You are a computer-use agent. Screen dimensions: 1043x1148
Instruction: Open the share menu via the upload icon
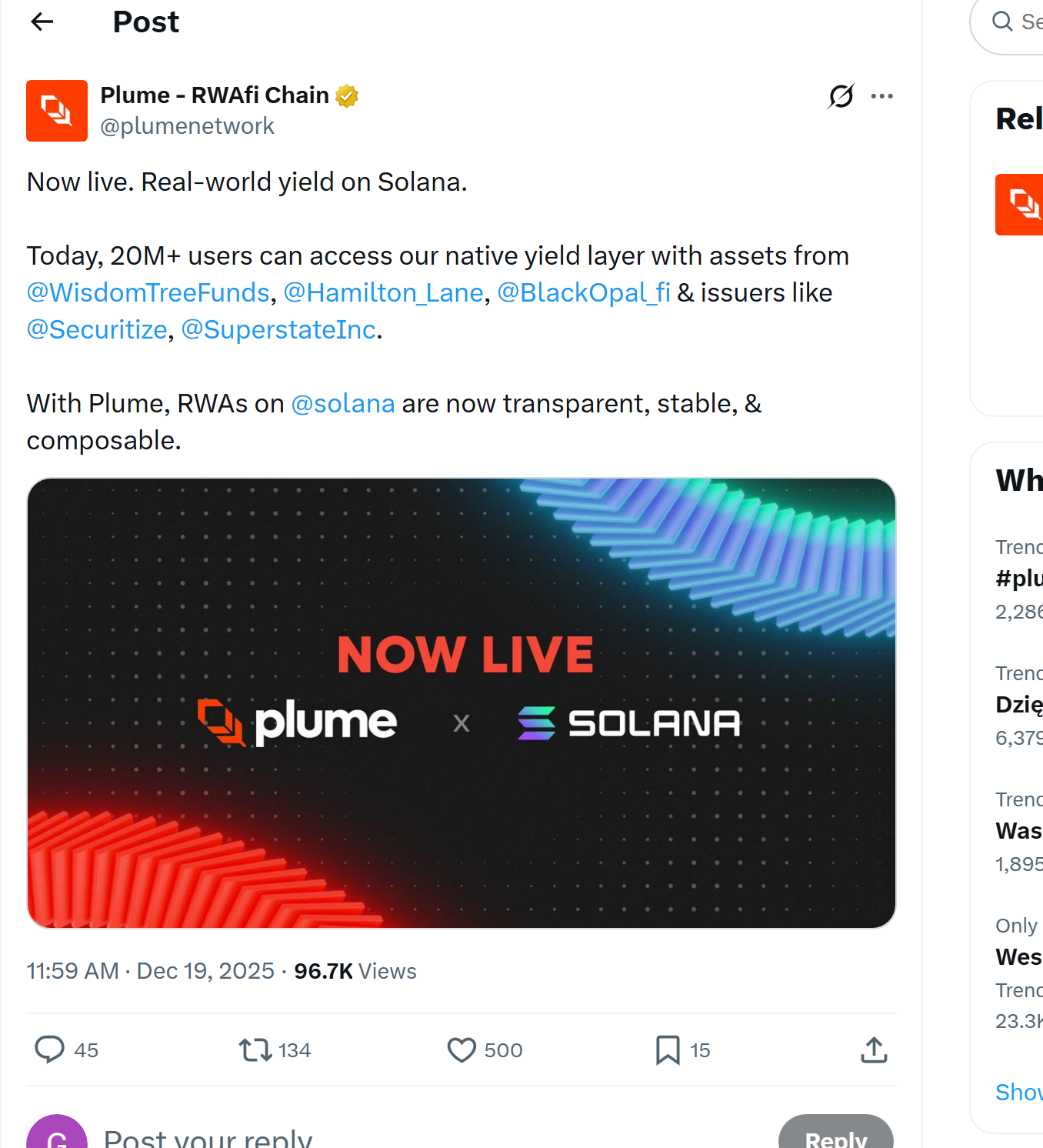coord(874,1050)
